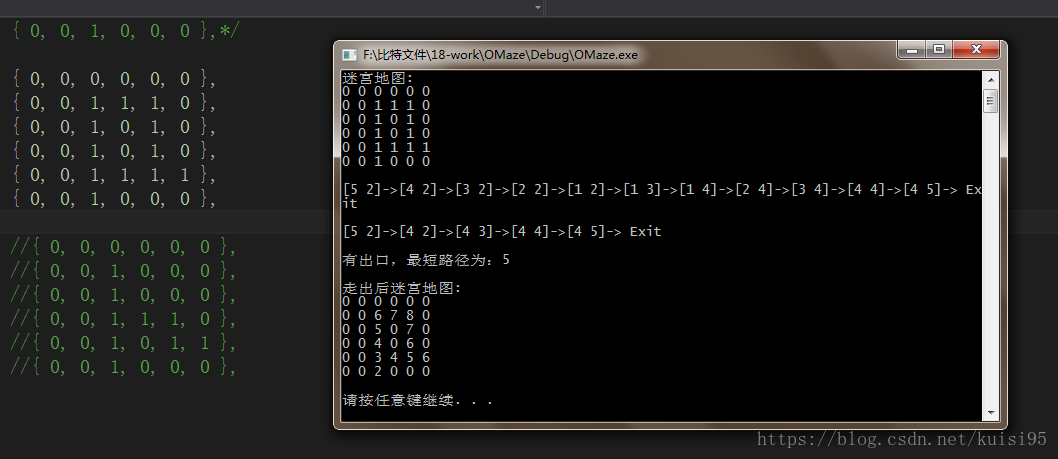Click console row '0 0 4 0 6 0'

[386, 344]
